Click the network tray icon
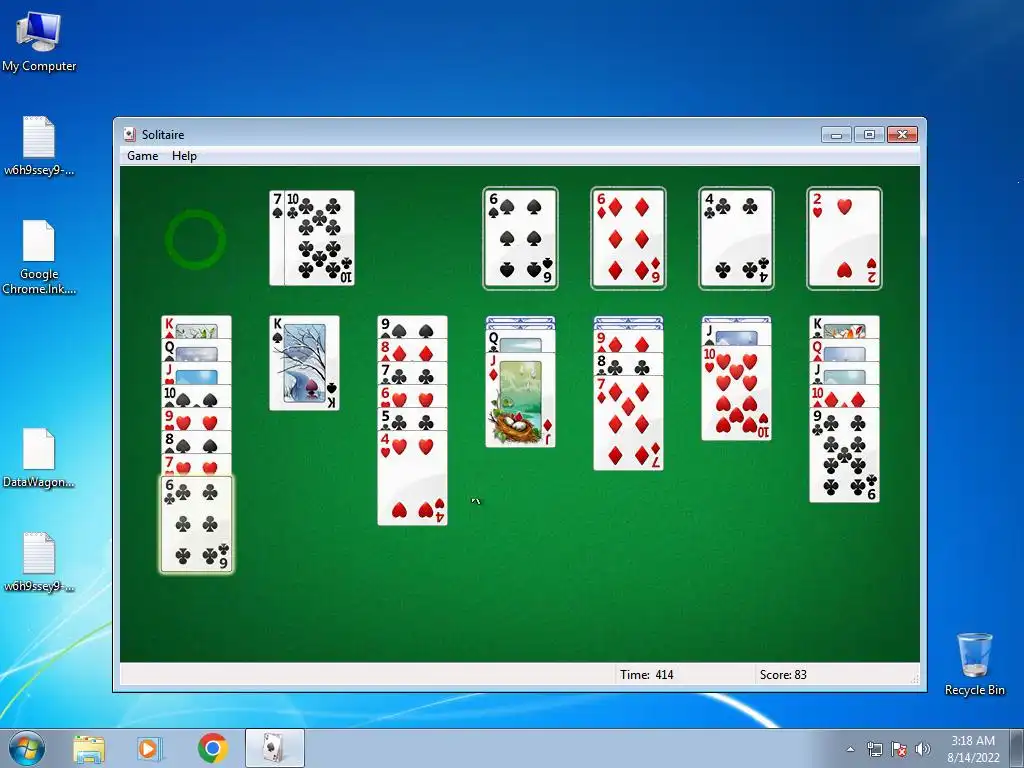This screenshot has width=1024, height=768. pyautogui.click(x=874, y=749)
